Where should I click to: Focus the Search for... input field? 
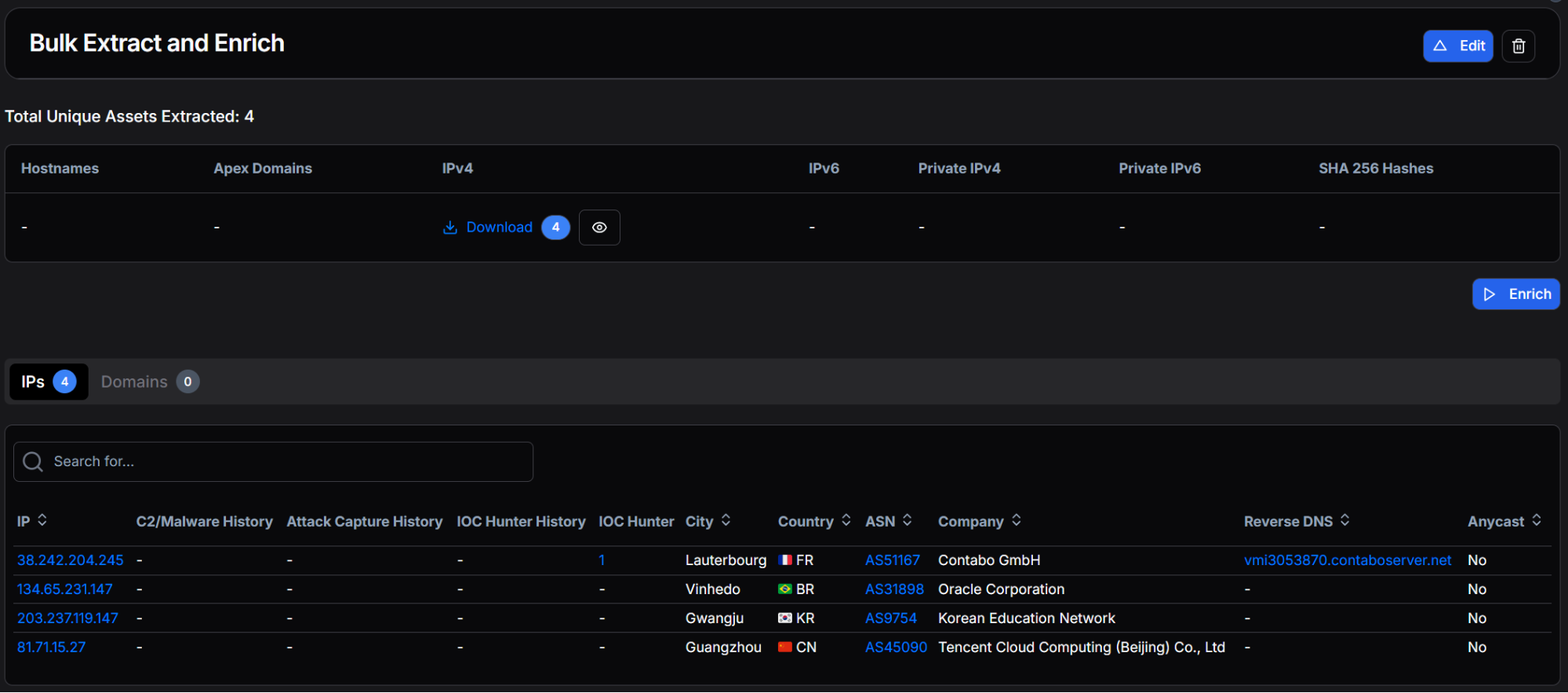pos(273,461)
